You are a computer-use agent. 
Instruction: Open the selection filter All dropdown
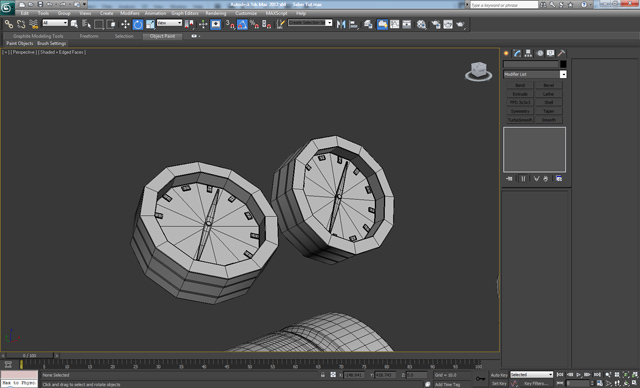click(x=55, y=23)
